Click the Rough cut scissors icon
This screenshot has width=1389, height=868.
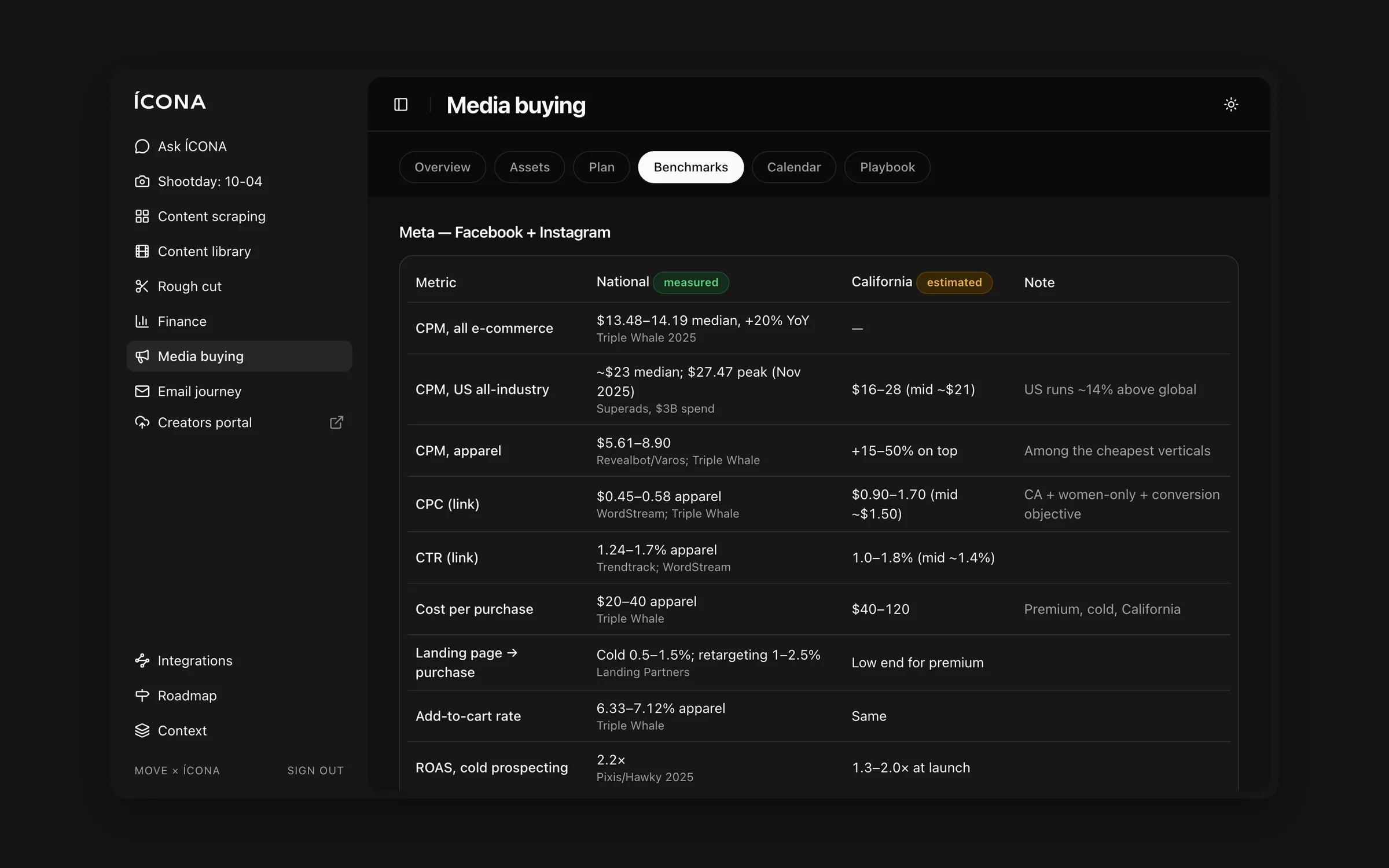[142, 286]
